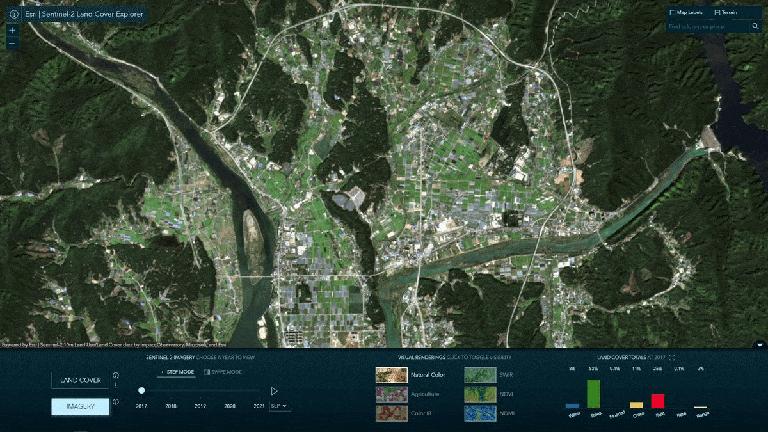Select the SWIR rendering thumbnail
Image resolution: width=768 pixels, height=432 pixels.
point(480,375)
